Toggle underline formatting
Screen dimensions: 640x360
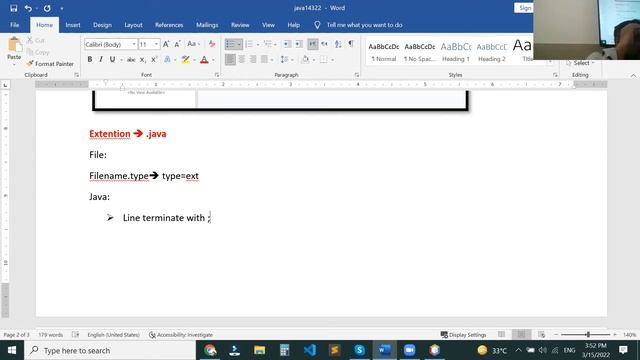112,60
